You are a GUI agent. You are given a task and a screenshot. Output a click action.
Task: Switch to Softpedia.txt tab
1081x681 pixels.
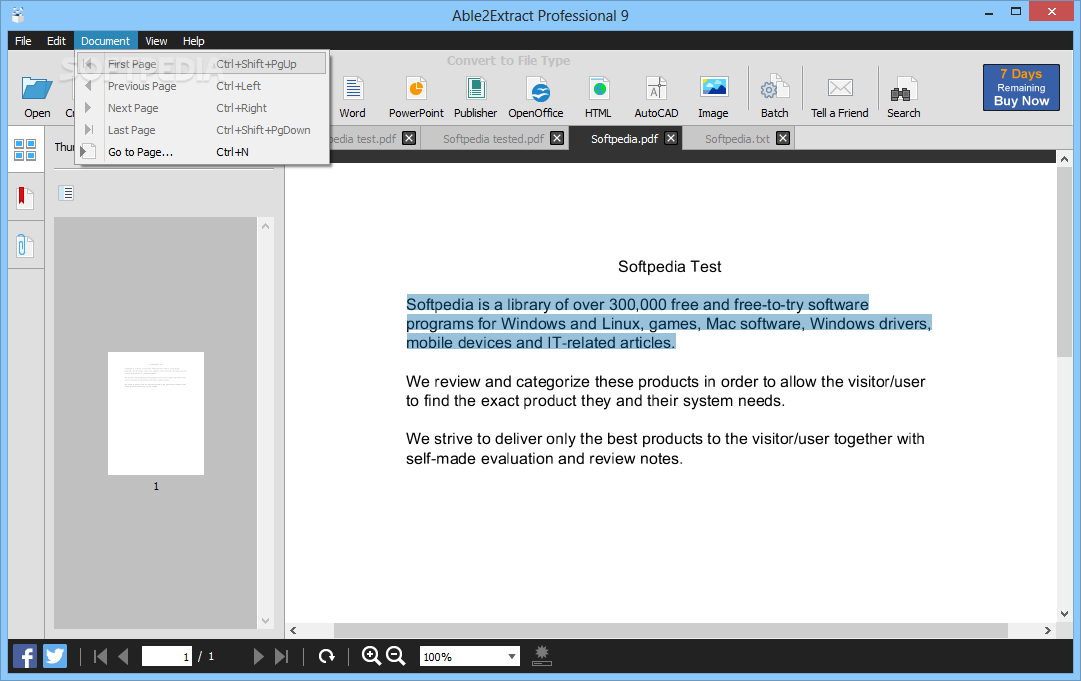click(738, 139)
